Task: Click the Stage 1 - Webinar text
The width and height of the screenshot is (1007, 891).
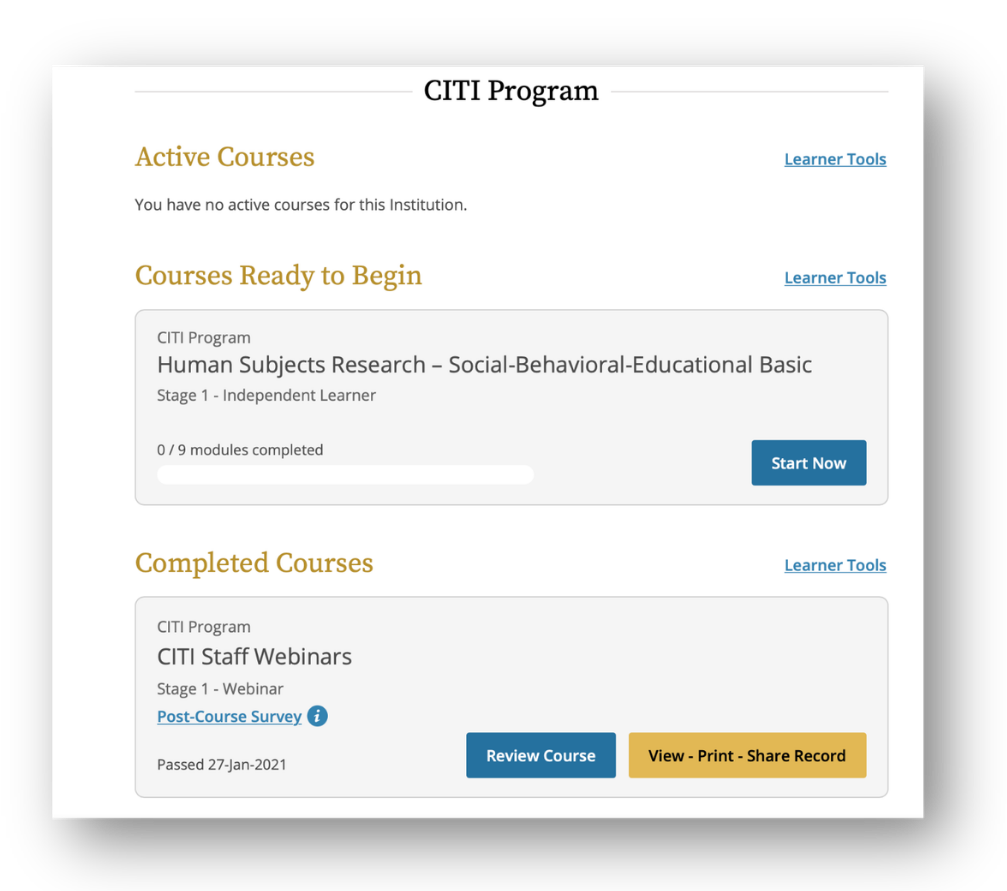Action: 220,689
